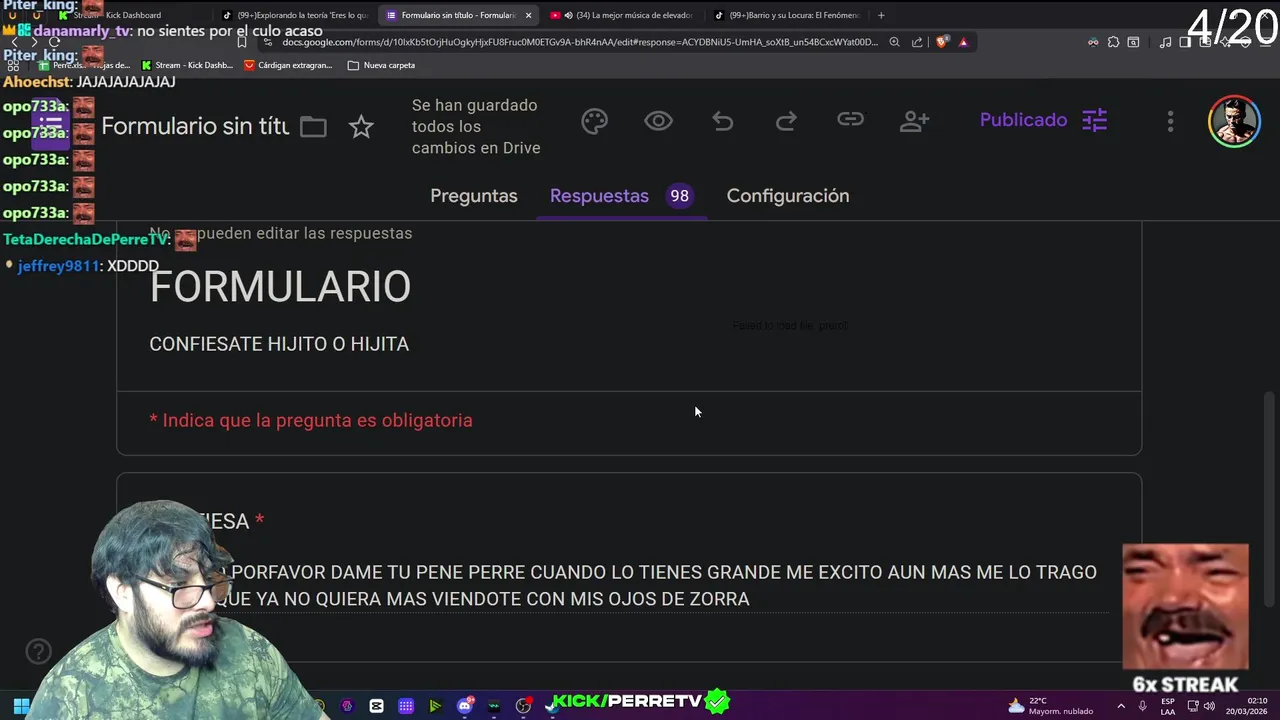Viewport: 1280px width, 720px height.
Task: Open the Nueva carpeta bookmarks folder
Action: pos(381,65)
